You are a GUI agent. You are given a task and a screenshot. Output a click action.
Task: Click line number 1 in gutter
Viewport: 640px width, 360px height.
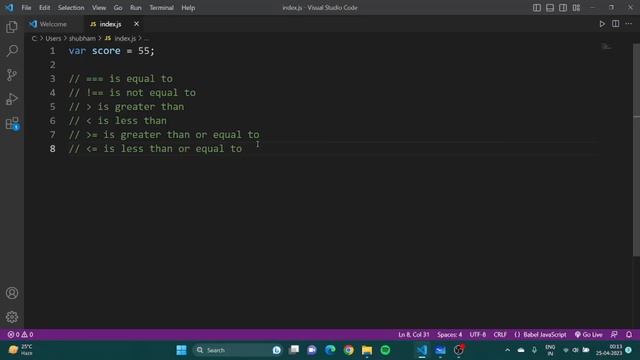click(x=52, y=51)
